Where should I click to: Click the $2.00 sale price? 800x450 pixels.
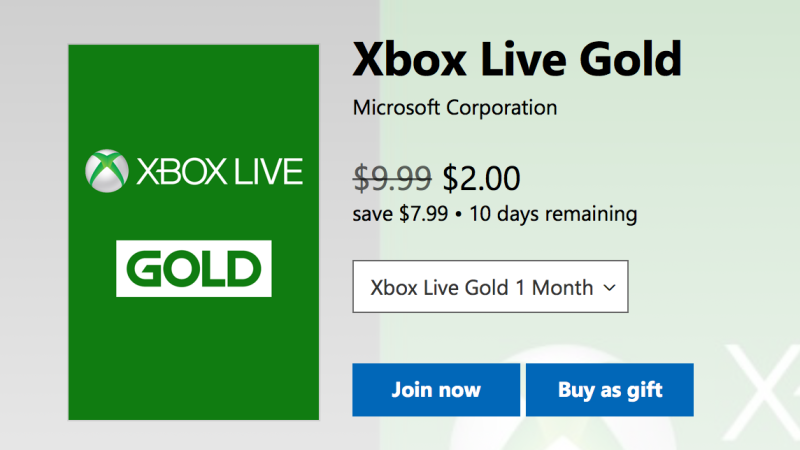[482, 178]
